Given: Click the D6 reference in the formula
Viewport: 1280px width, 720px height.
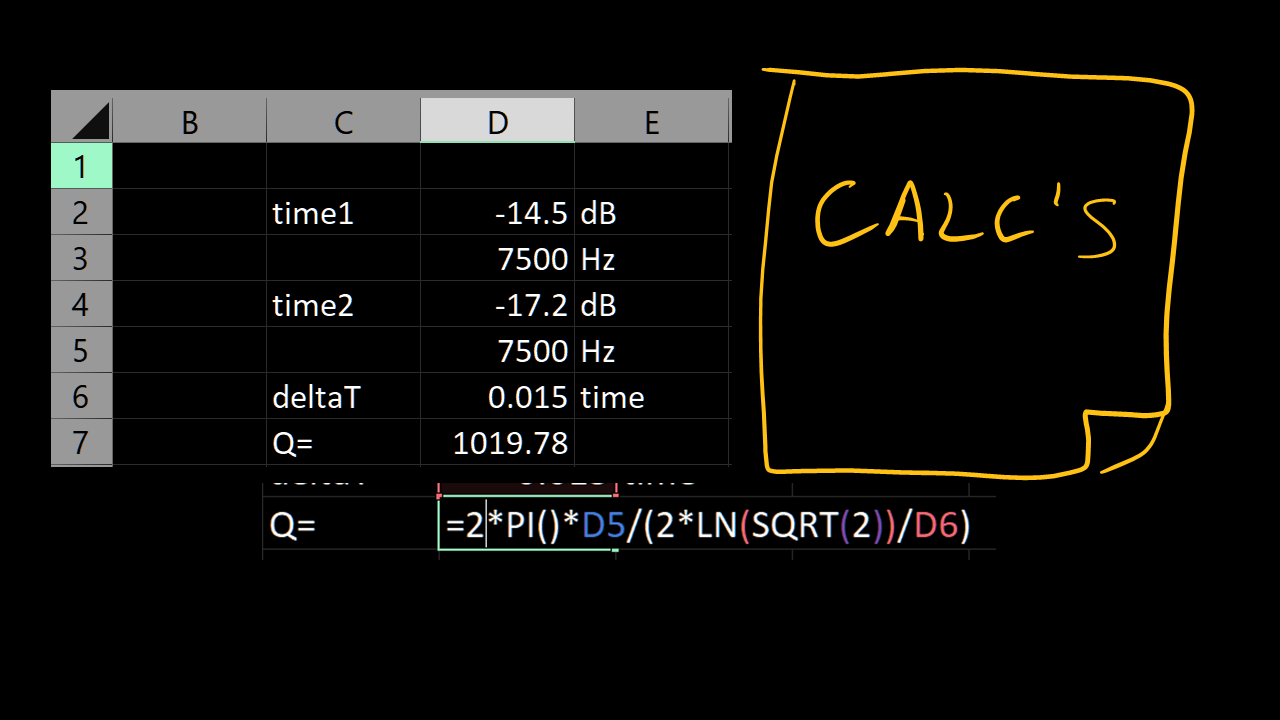Looking at the screenshot, I should coord(935,525).
